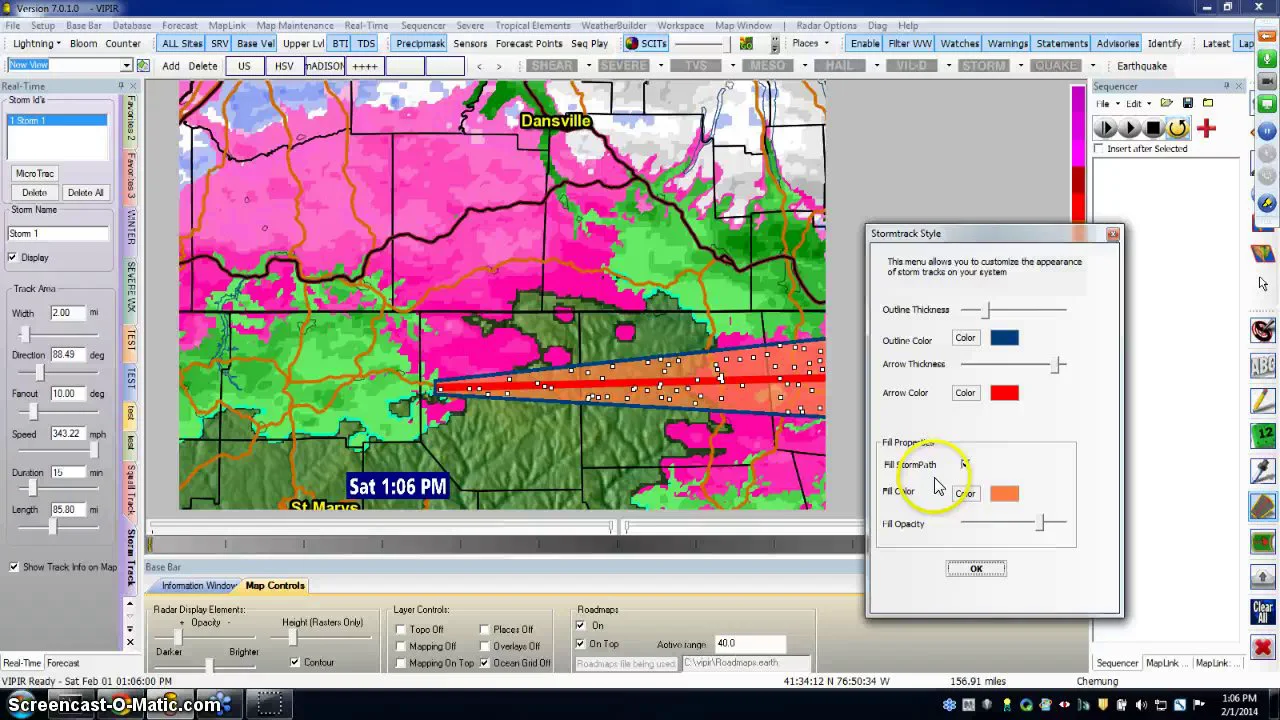The width and height of the screenshot is (1280, 720).
Task: Toggle the Contour checkbox
Action: 295,662
